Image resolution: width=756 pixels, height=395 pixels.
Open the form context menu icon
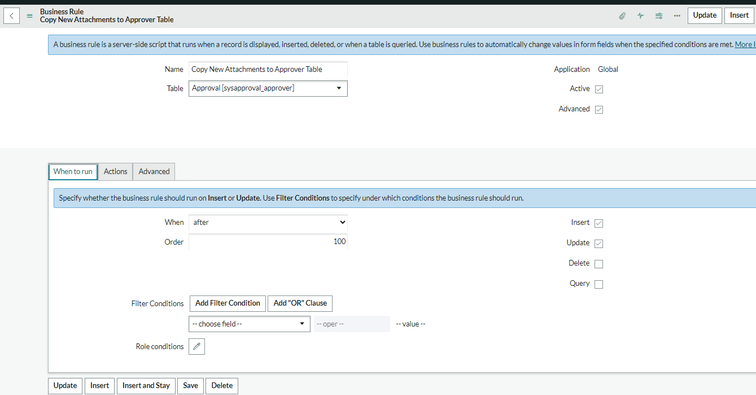coord(29,16)
